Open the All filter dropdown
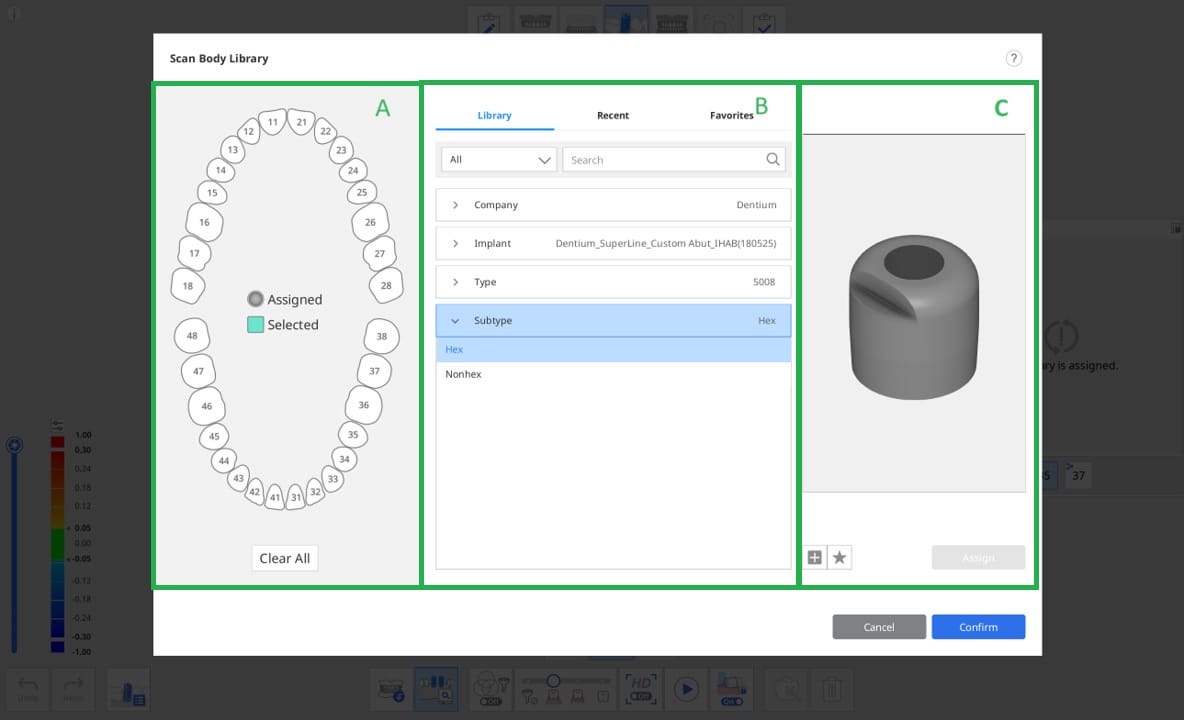Screen dimensions: 1184x720 (498, 159)
